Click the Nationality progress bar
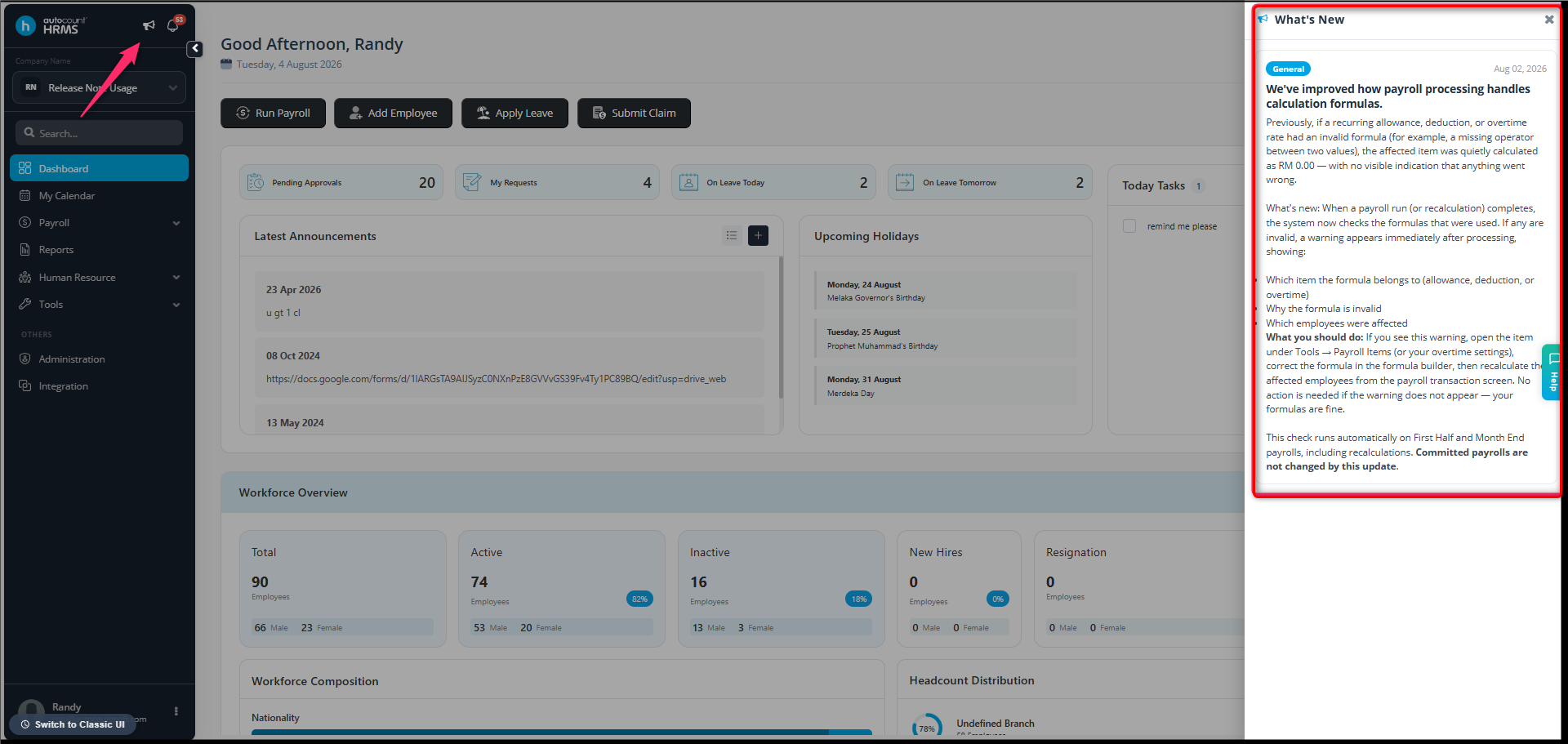Image resolution: width=1568 pixels, height=744 pixels. 562,732
